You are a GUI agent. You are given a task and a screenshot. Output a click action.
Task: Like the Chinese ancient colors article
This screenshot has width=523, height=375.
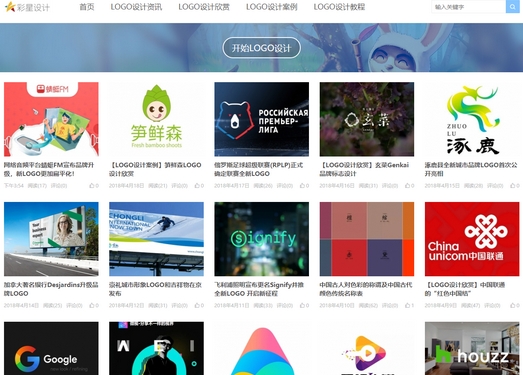coord(410,305)
